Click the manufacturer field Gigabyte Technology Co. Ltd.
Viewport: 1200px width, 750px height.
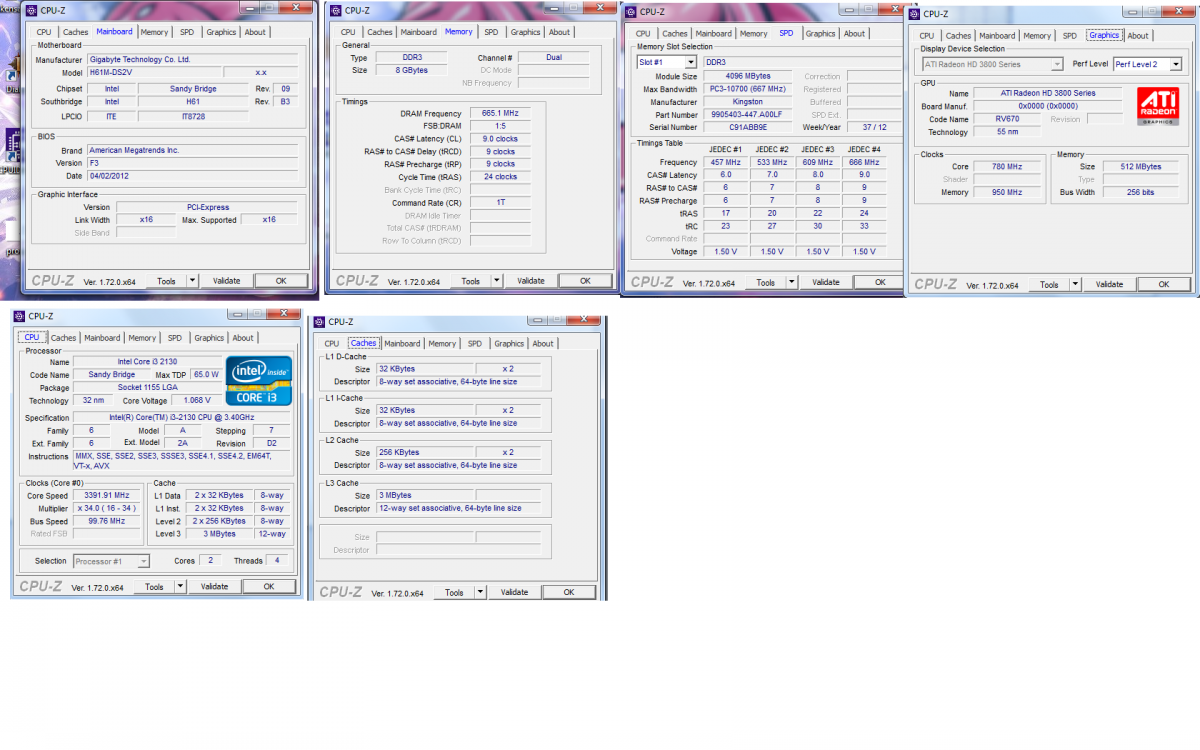tap(194, 59)
